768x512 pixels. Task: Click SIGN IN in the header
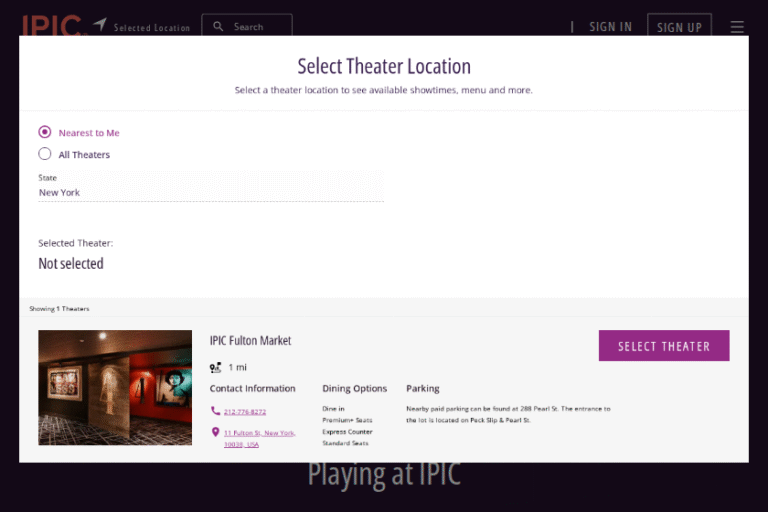pyautogui.click(x=610, y=27)
